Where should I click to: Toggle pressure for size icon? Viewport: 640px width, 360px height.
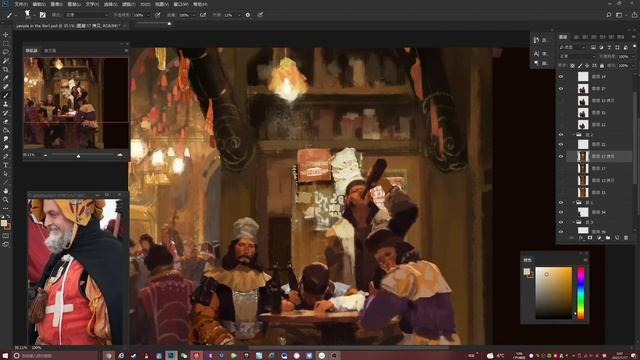point(260,15)
